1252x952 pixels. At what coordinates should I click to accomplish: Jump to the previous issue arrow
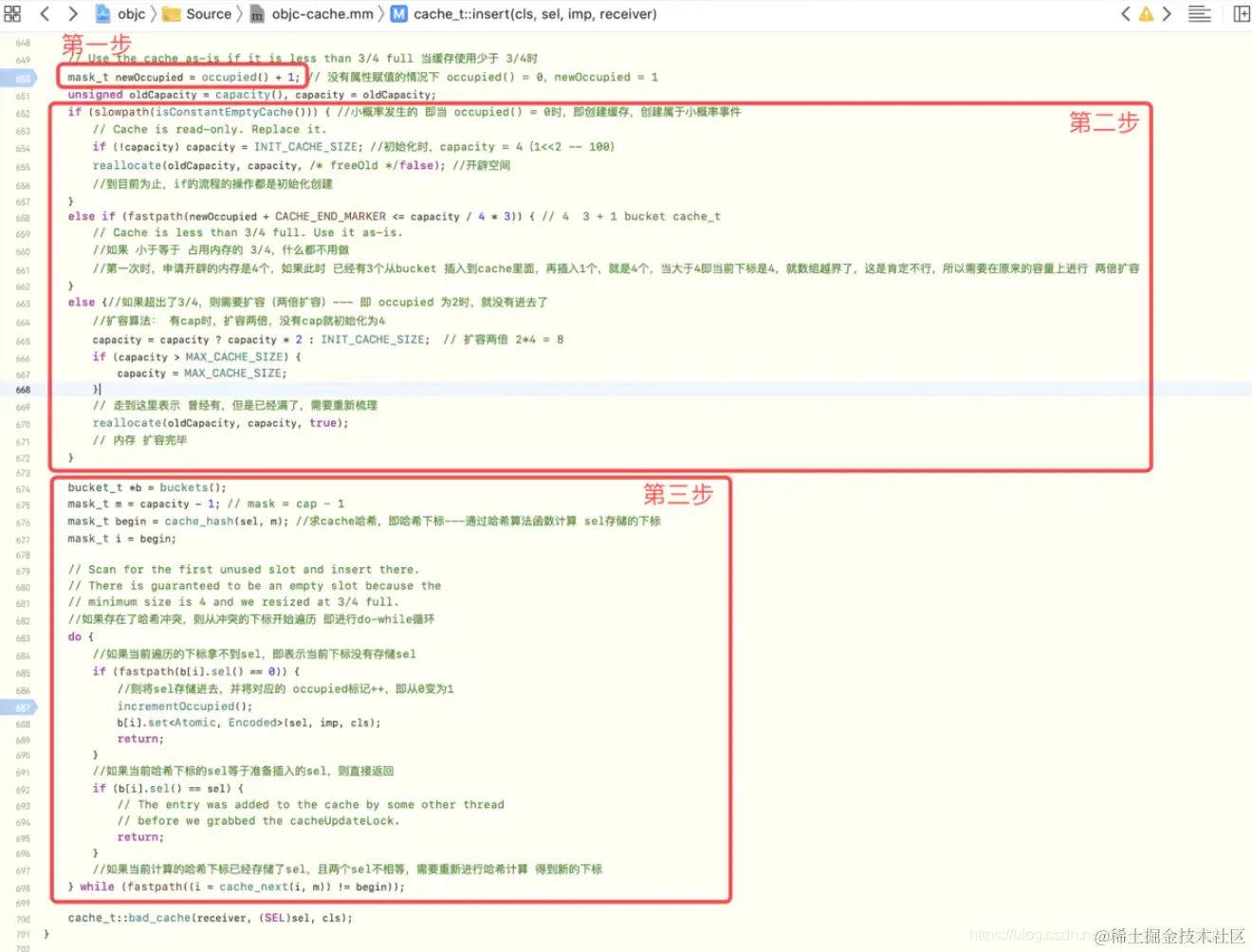pyautogui.click(x=1125, y=13)
